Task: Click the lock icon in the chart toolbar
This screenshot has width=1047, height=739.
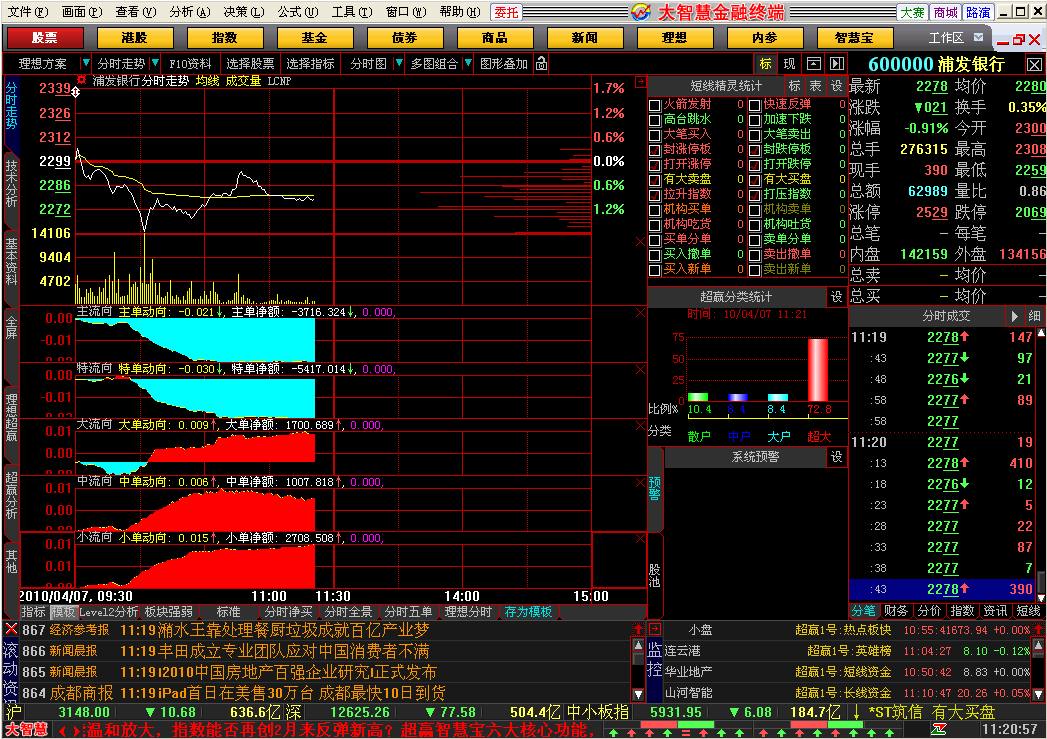Action: (x=542, y=63)
